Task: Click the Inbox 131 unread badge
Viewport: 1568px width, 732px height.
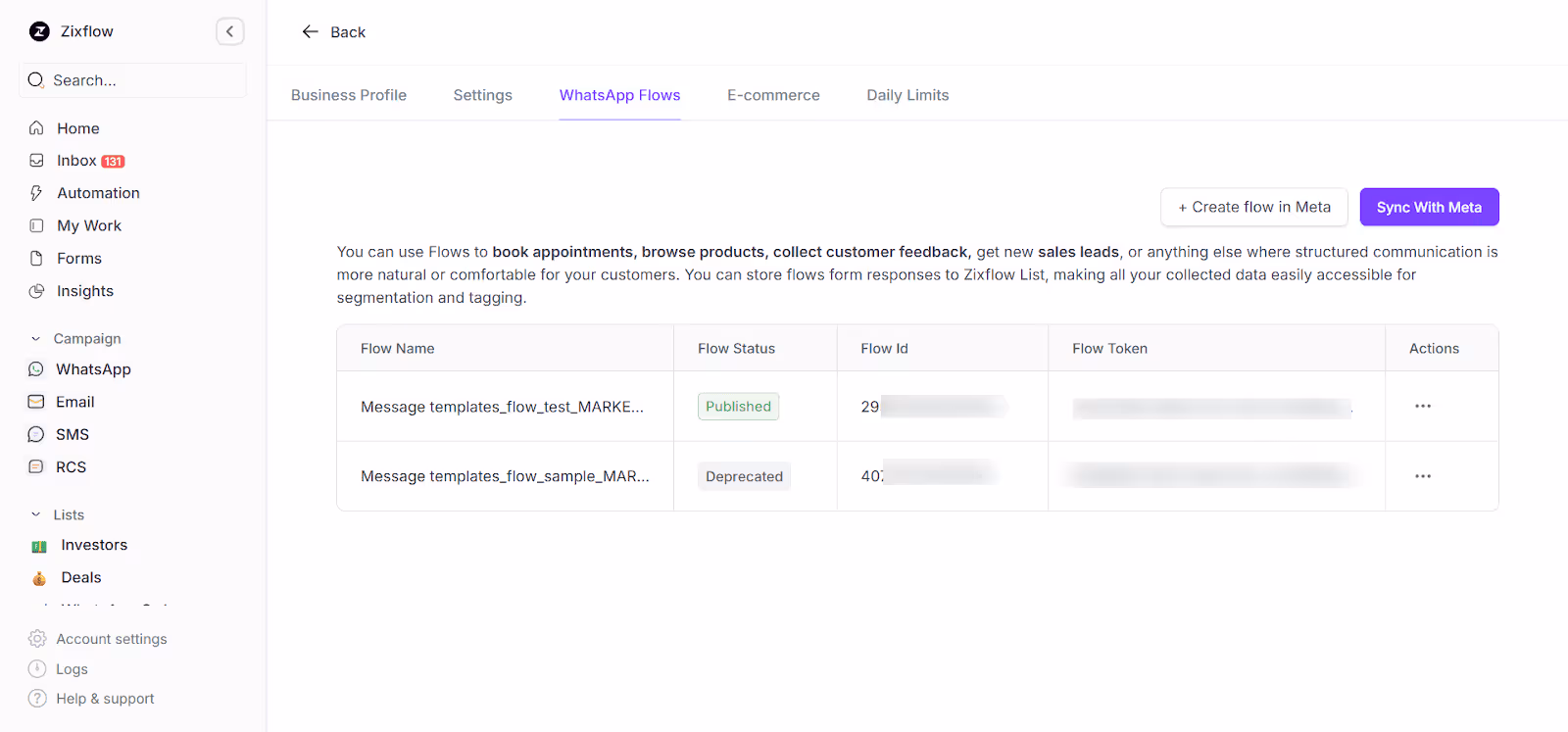Action: [x=114, y=162]
